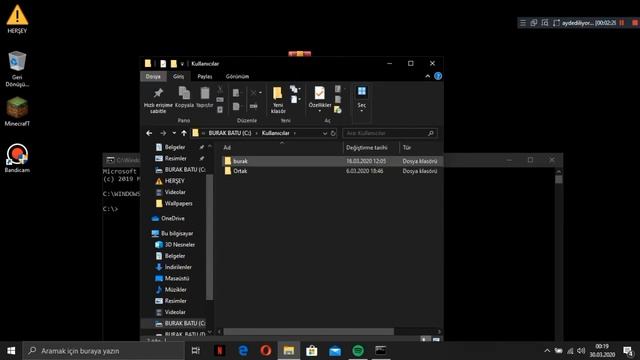This screenshot has width=640, height=360.
Task: Go up one folder level arrow
Action: coord(184,133)
